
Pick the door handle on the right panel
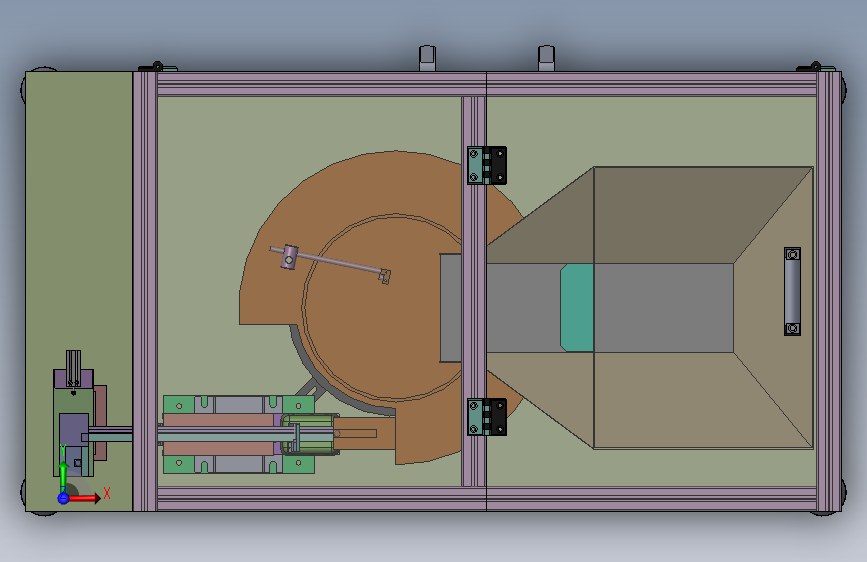pyautogui.click(x=792, y=292)
